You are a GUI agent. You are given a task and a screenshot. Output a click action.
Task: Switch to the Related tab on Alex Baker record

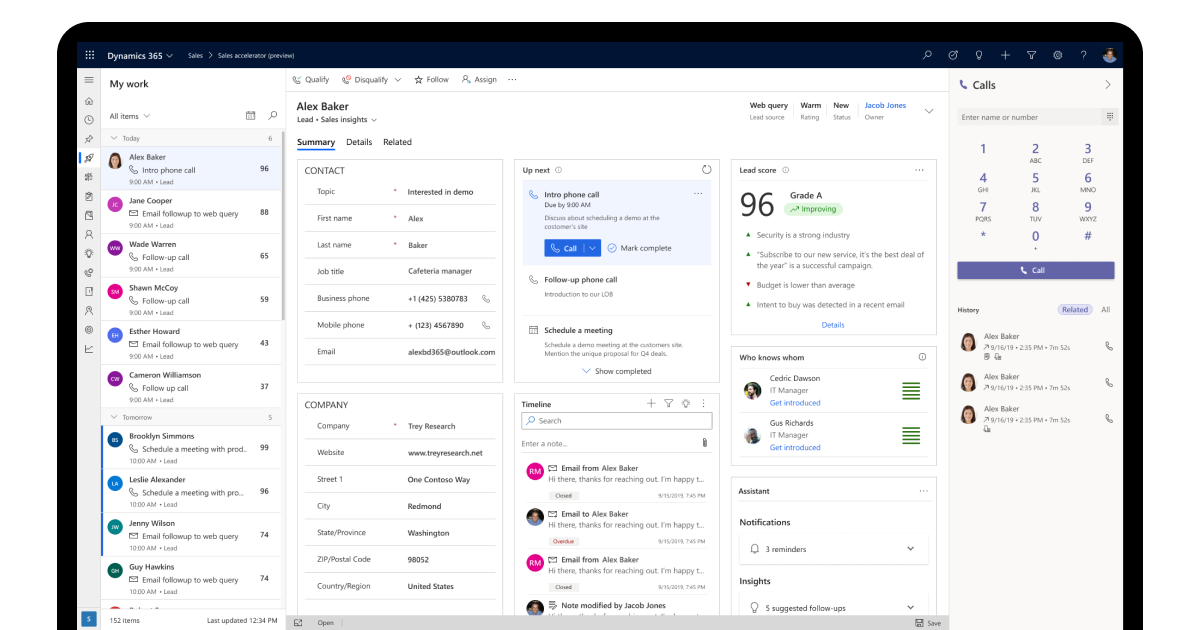[398, 142]
